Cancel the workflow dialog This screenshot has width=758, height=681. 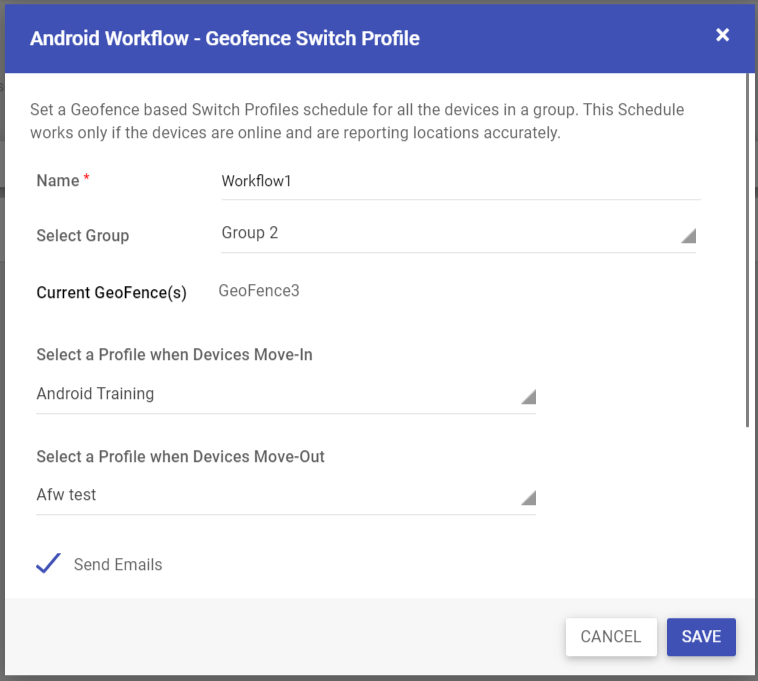point(611,637)
